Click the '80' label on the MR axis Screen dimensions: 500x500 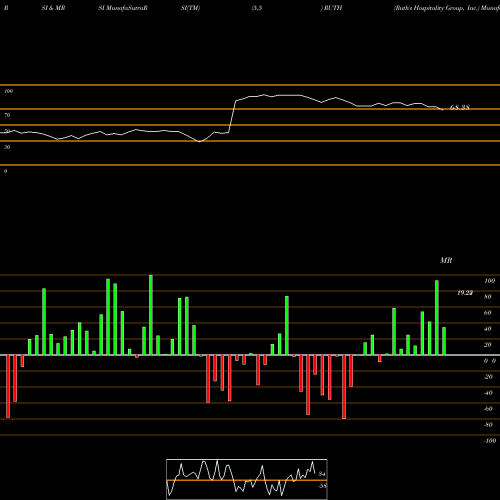click(x=488, y=297)
